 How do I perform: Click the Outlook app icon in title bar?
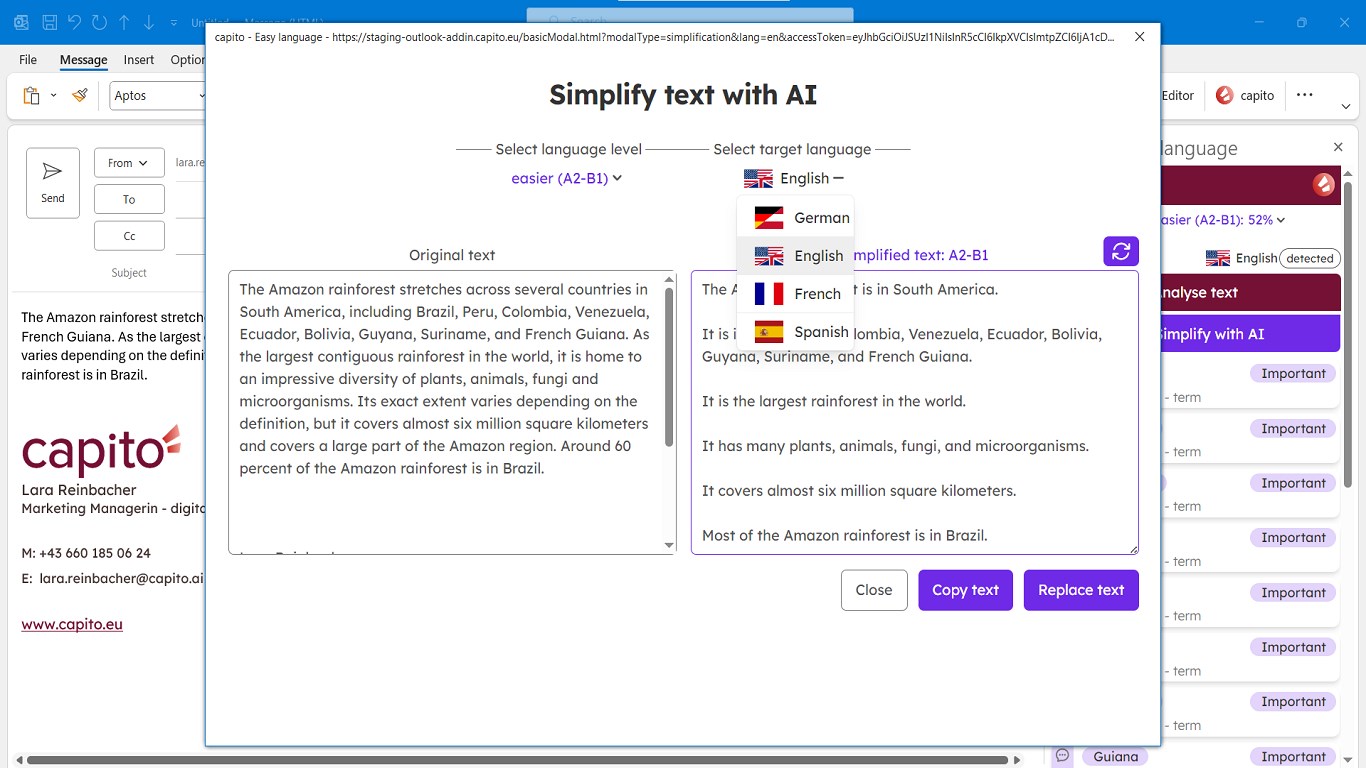22,21
